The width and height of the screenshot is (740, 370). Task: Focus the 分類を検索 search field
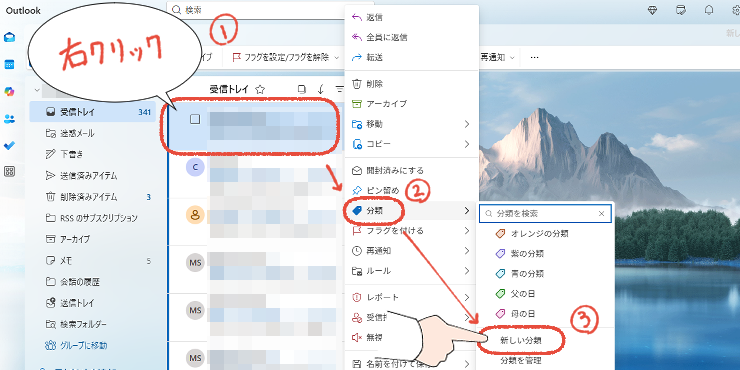pyautogui.click(x=545, y=213)
